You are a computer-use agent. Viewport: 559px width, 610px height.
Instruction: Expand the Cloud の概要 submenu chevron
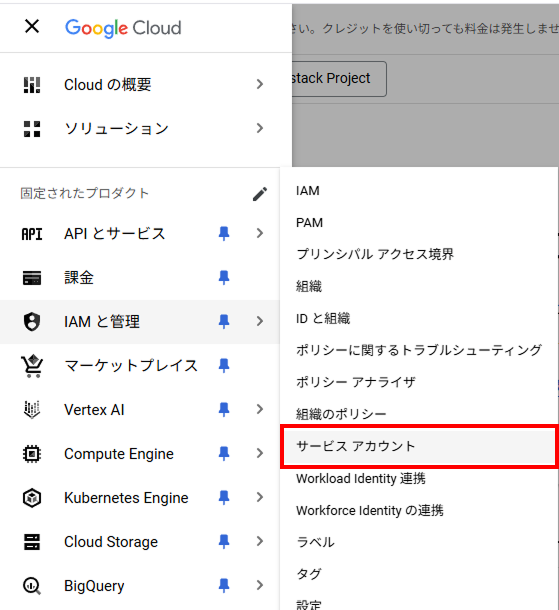coord(260,84)
